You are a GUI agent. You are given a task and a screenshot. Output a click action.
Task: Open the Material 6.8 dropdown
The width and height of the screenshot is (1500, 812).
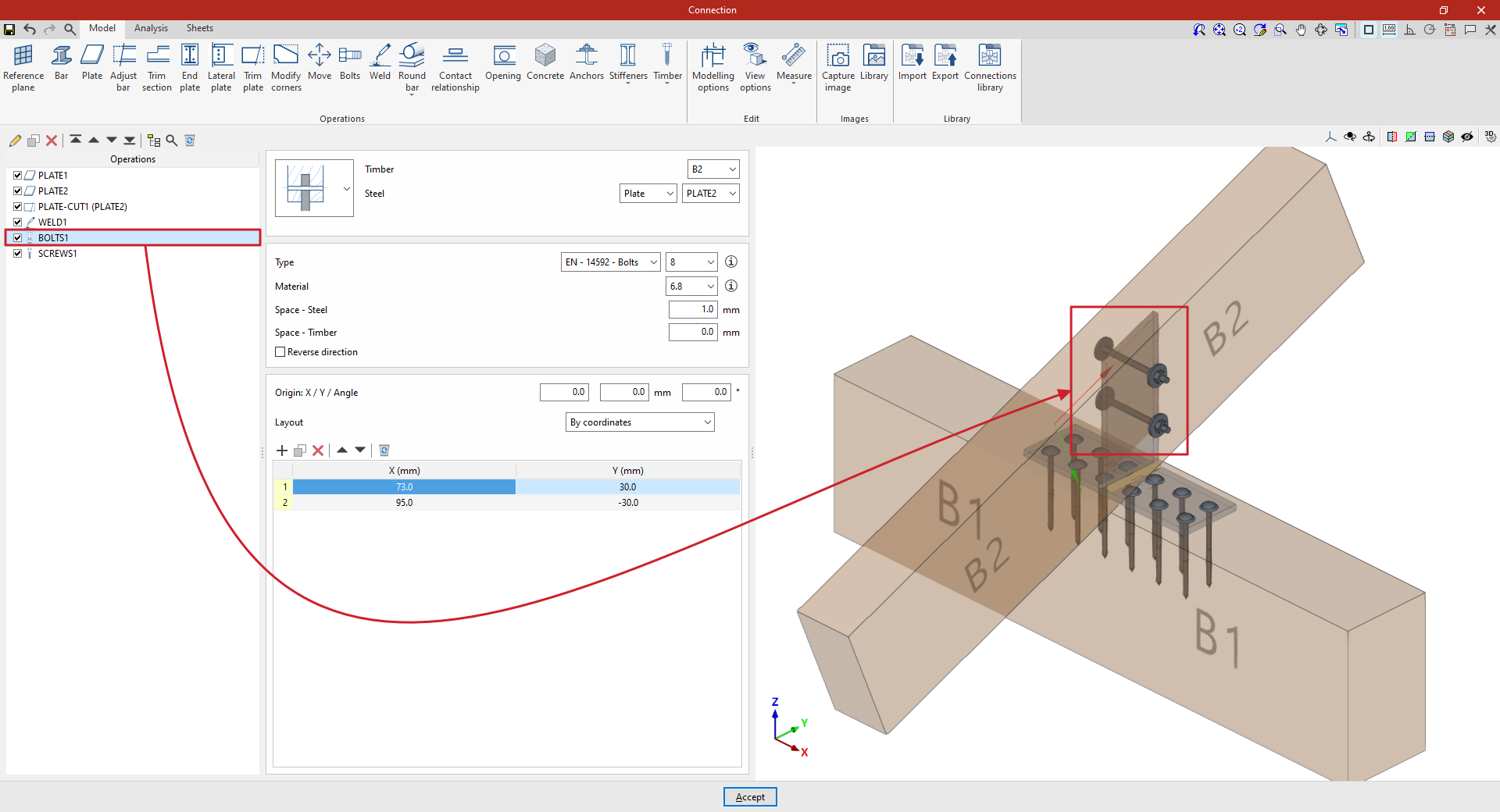[x=691, y=287]
